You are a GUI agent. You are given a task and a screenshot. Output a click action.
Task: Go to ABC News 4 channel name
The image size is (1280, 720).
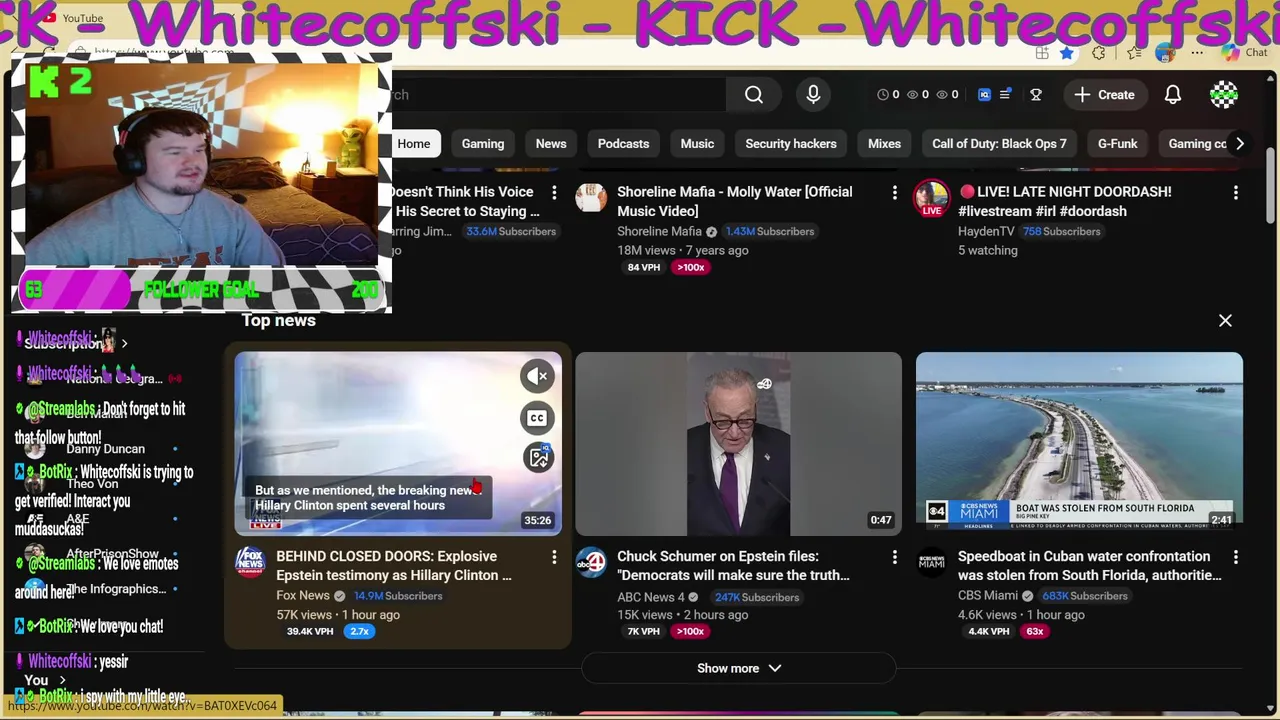coord(651,597)
